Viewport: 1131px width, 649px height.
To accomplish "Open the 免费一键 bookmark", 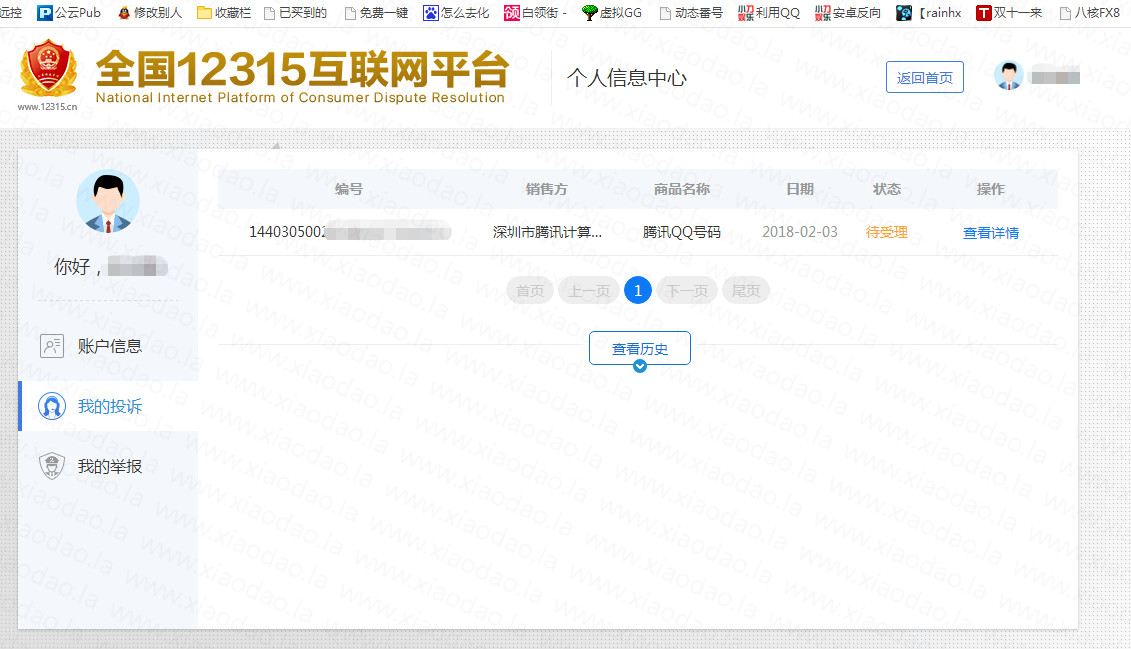I will pos(376,13).
